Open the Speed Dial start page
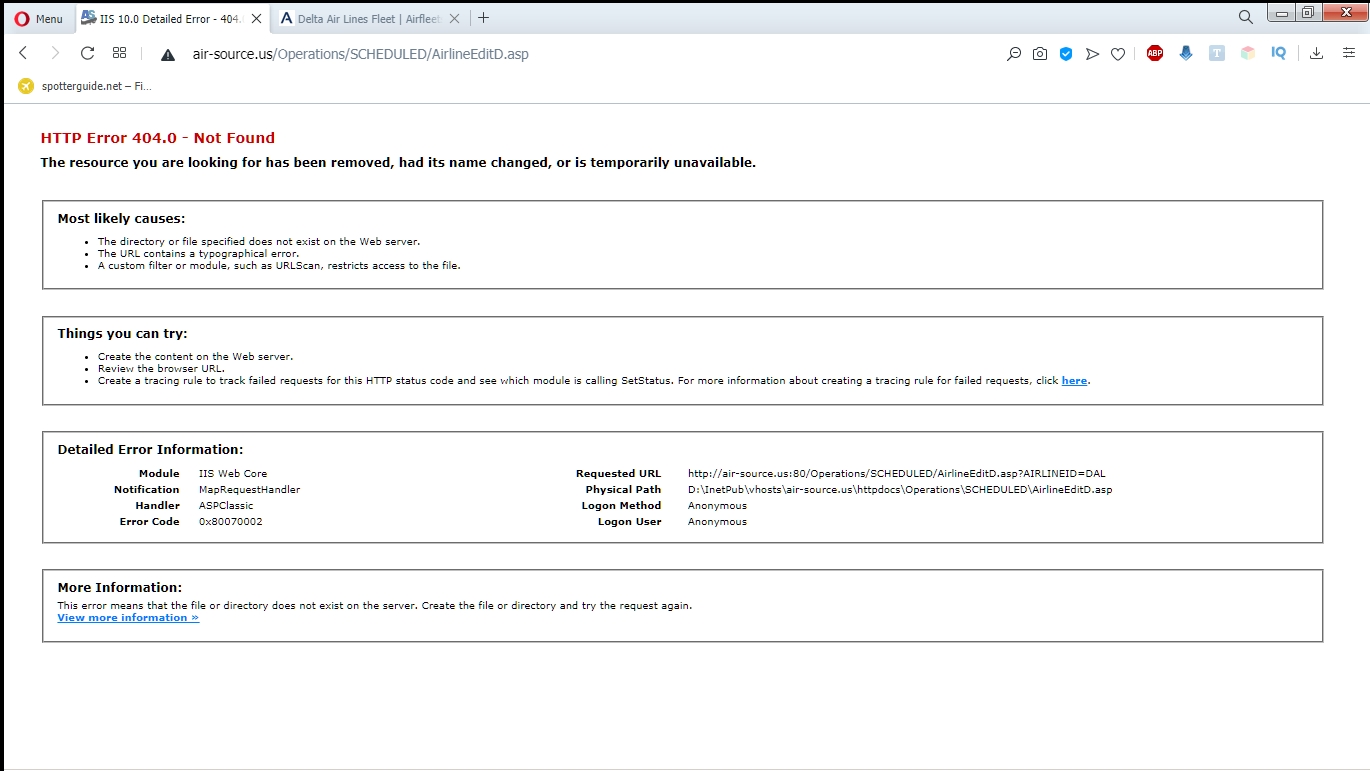The width and height of the screenshot is (1370, 771). click(119, 53)
